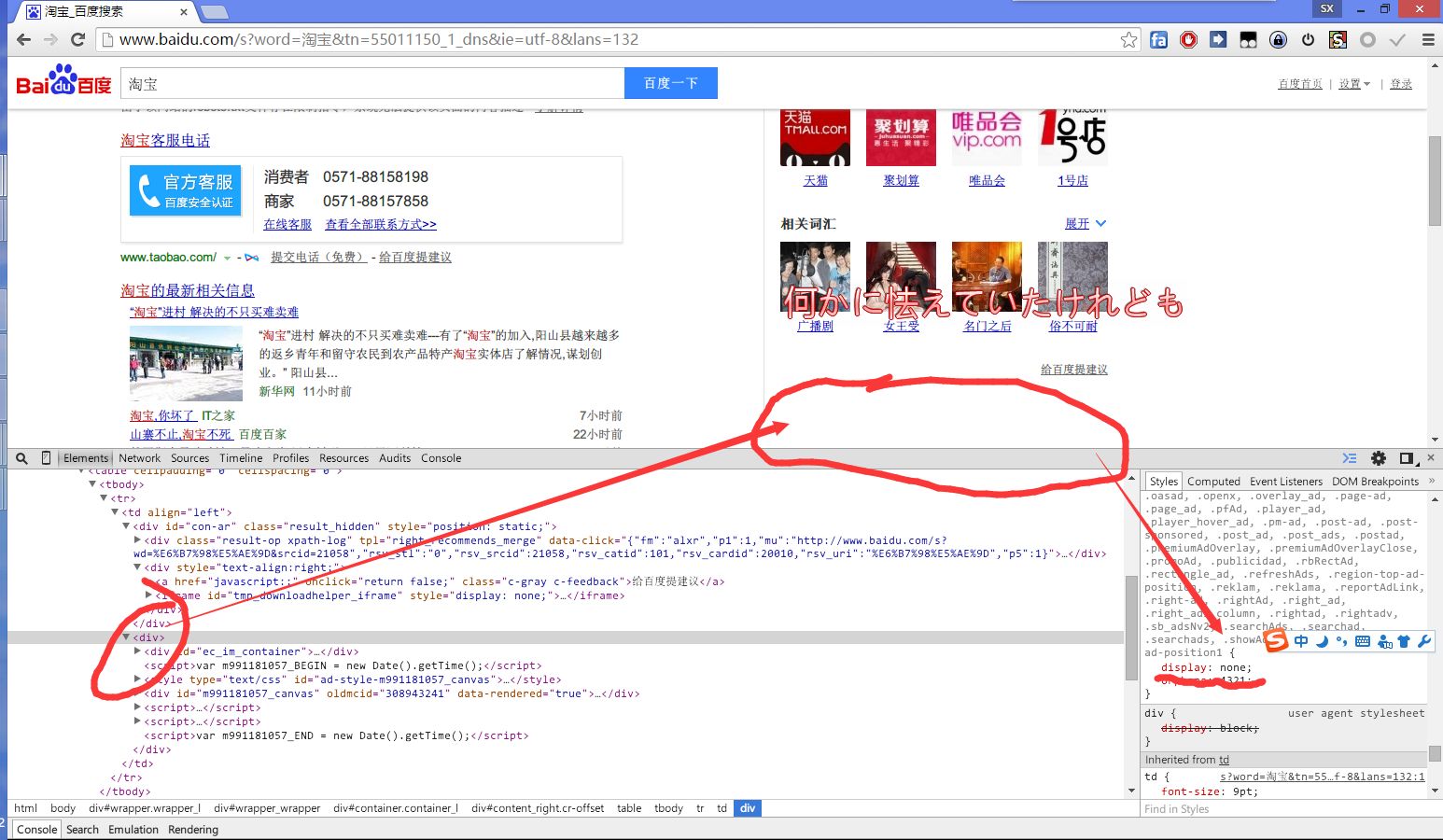Click the padlock extension icon

point(1278,40)
